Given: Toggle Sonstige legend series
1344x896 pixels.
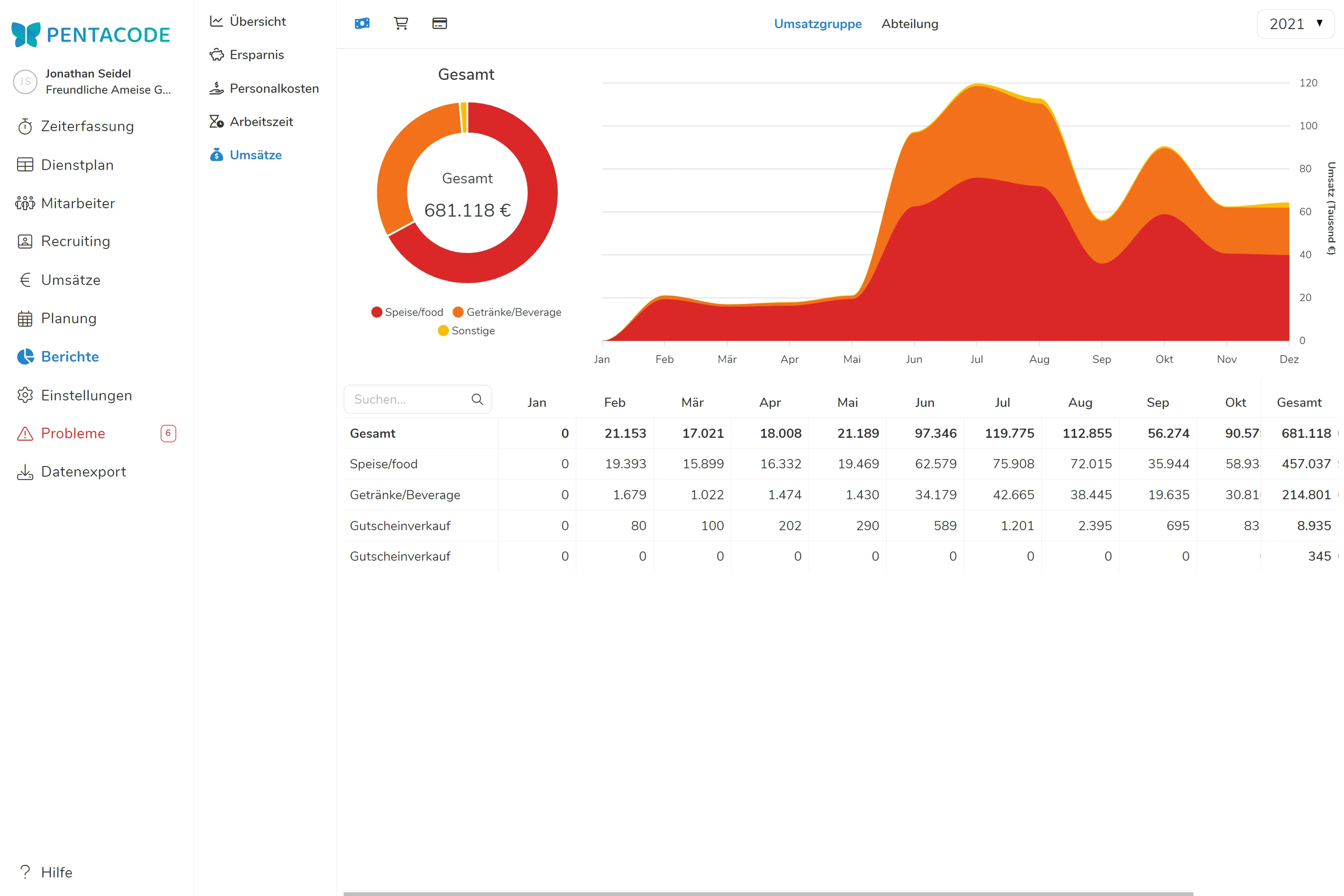Looking at the screenshot, I should (466, 331).
